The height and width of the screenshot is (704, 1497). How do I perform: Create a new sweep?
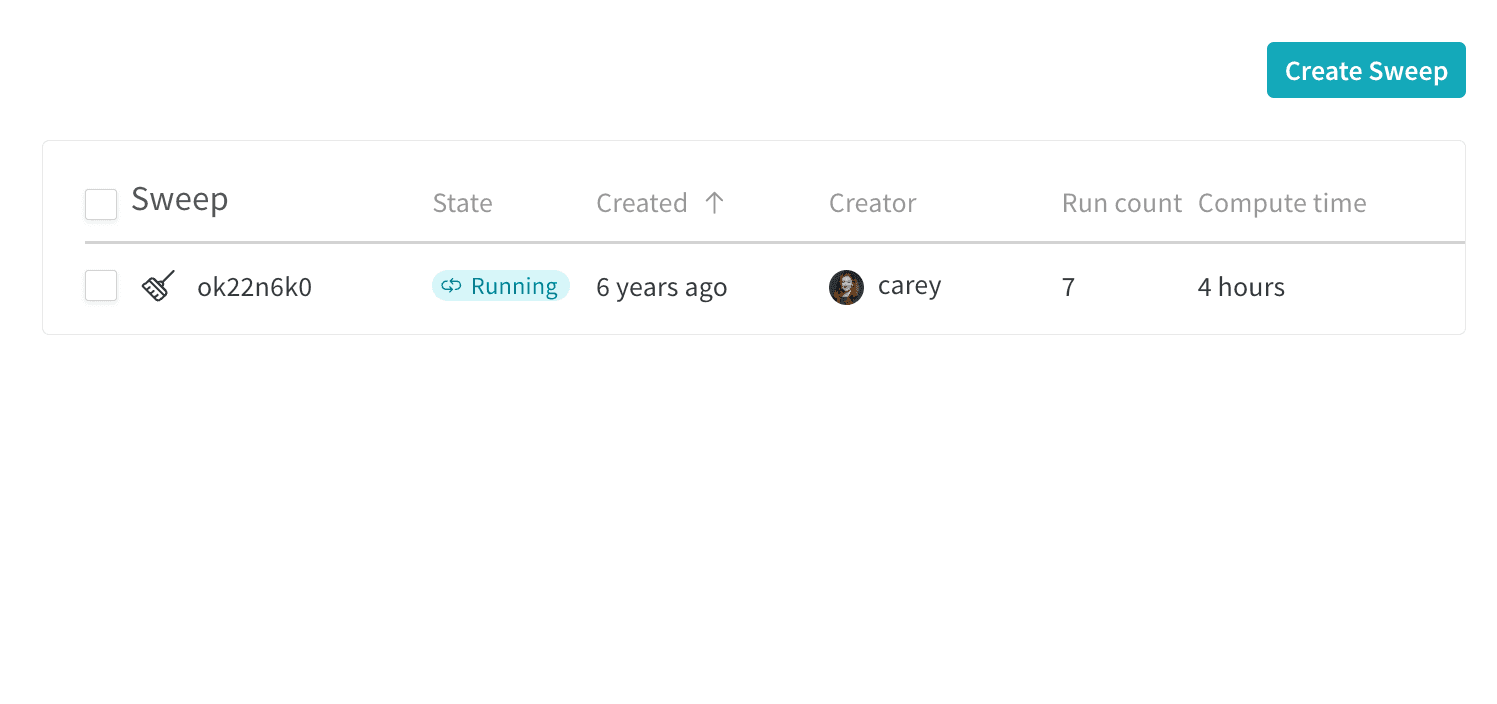1366,70
